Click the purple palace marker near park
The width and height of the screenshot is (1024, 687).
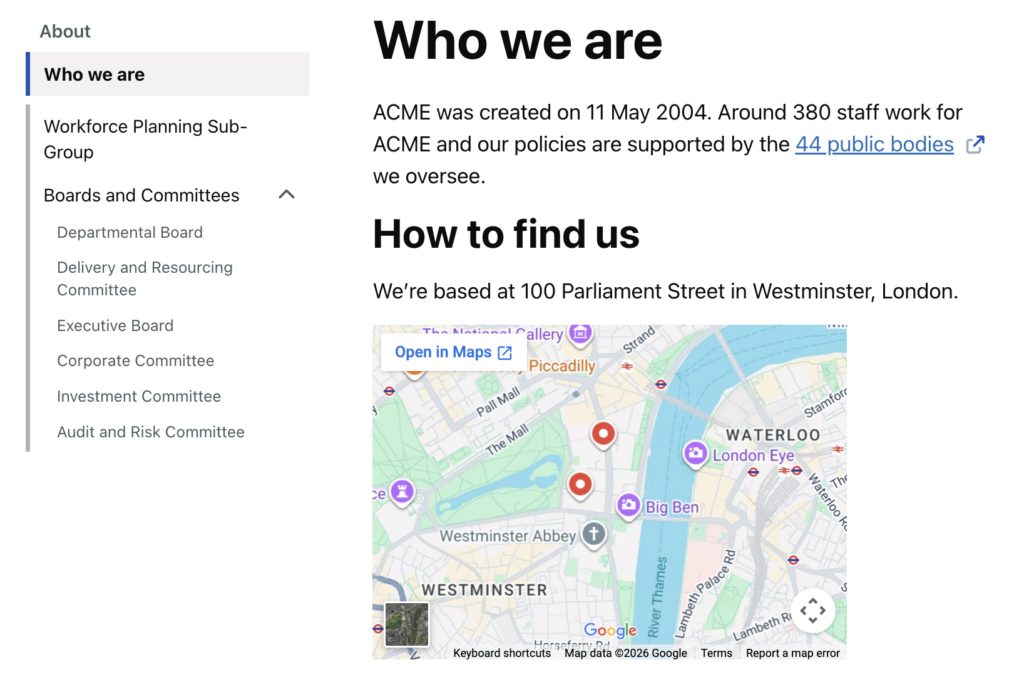click(402, 490)
